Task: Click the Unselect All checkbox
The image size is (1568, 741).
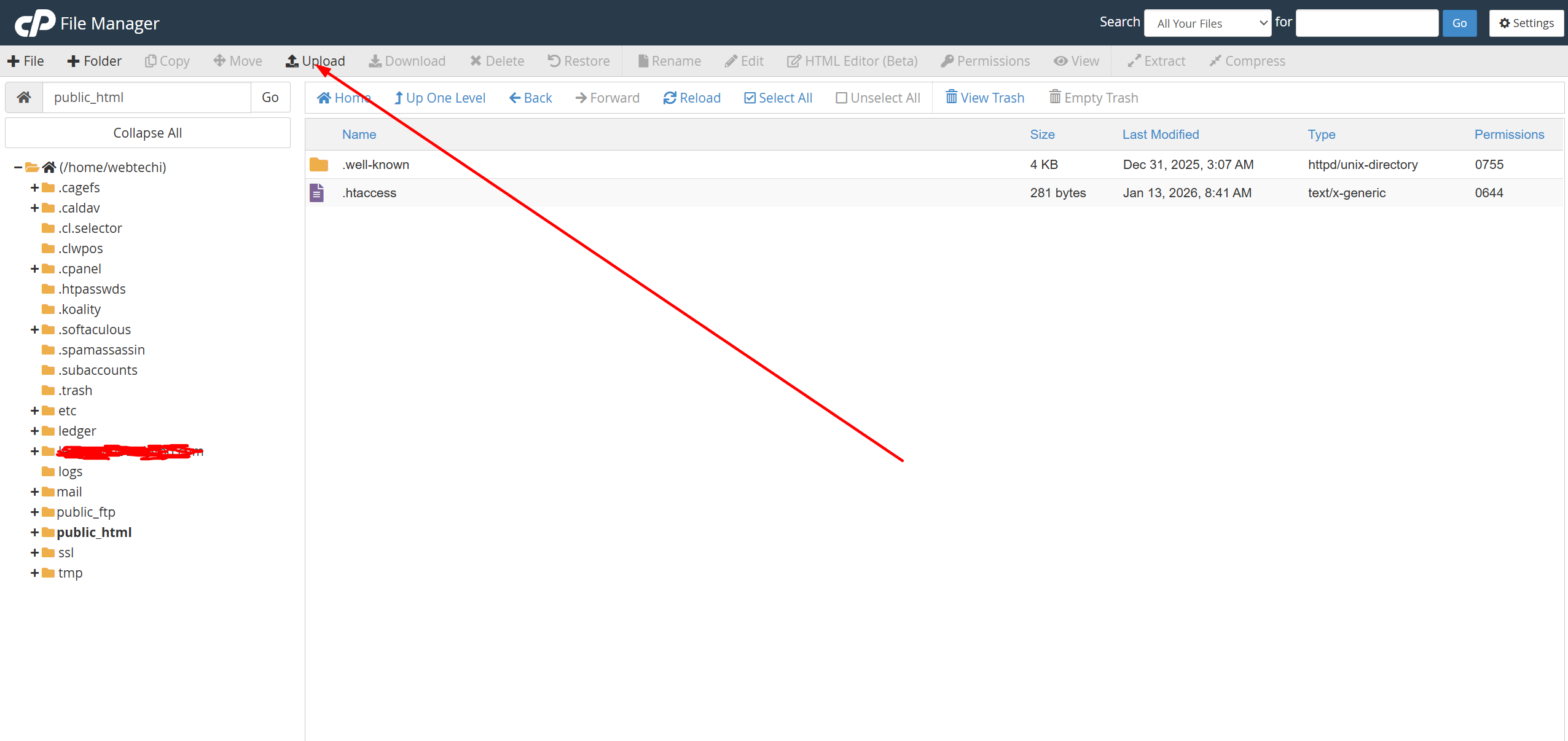Action: [841, 98]
